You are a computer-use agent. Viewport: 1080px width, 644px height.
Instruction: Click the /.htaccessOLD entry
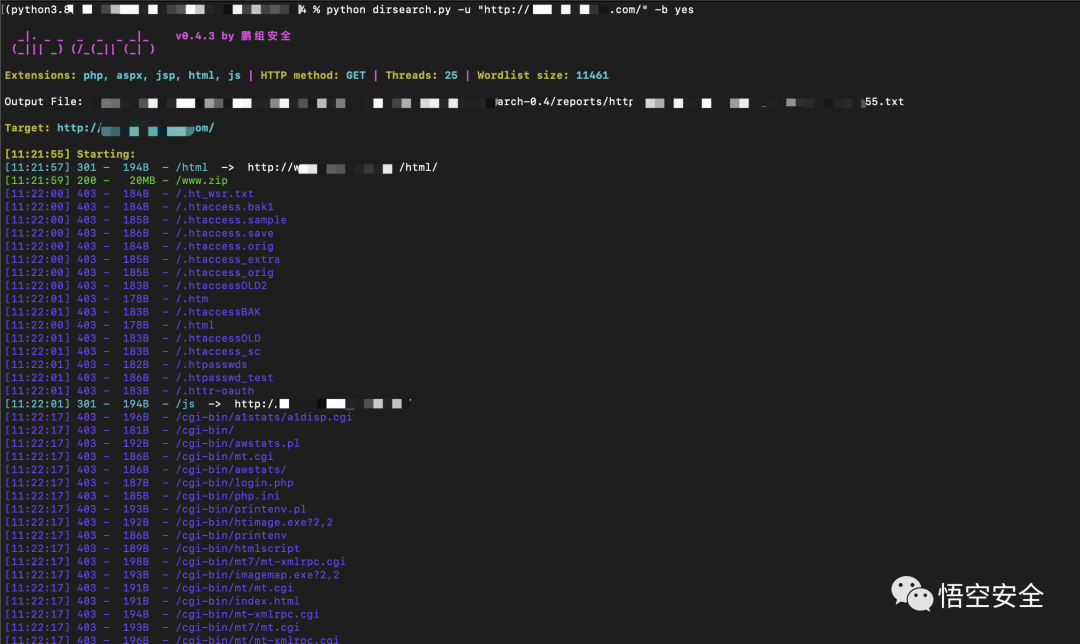[x=218, y=338]
